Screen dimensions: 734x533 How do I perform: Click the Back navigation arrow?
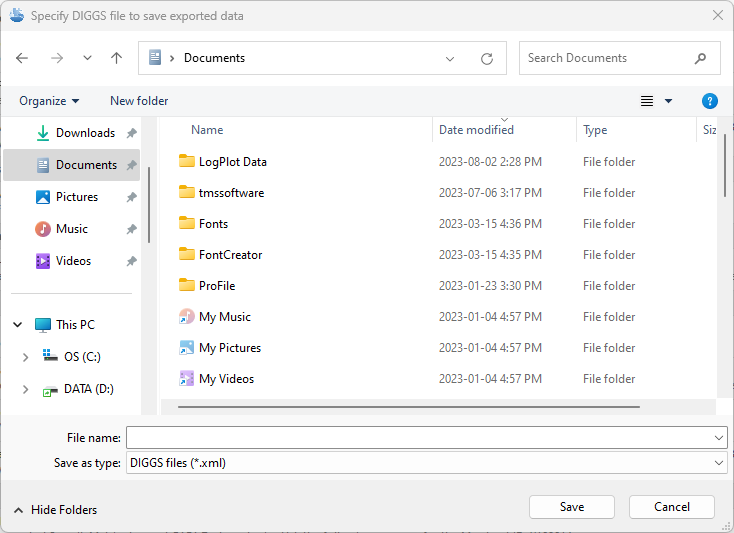(22, 58)
